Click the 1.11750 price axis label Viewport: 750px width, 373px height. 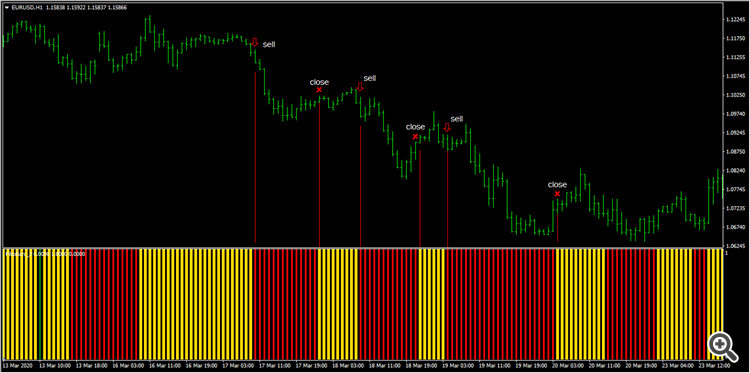click(737, 39)
